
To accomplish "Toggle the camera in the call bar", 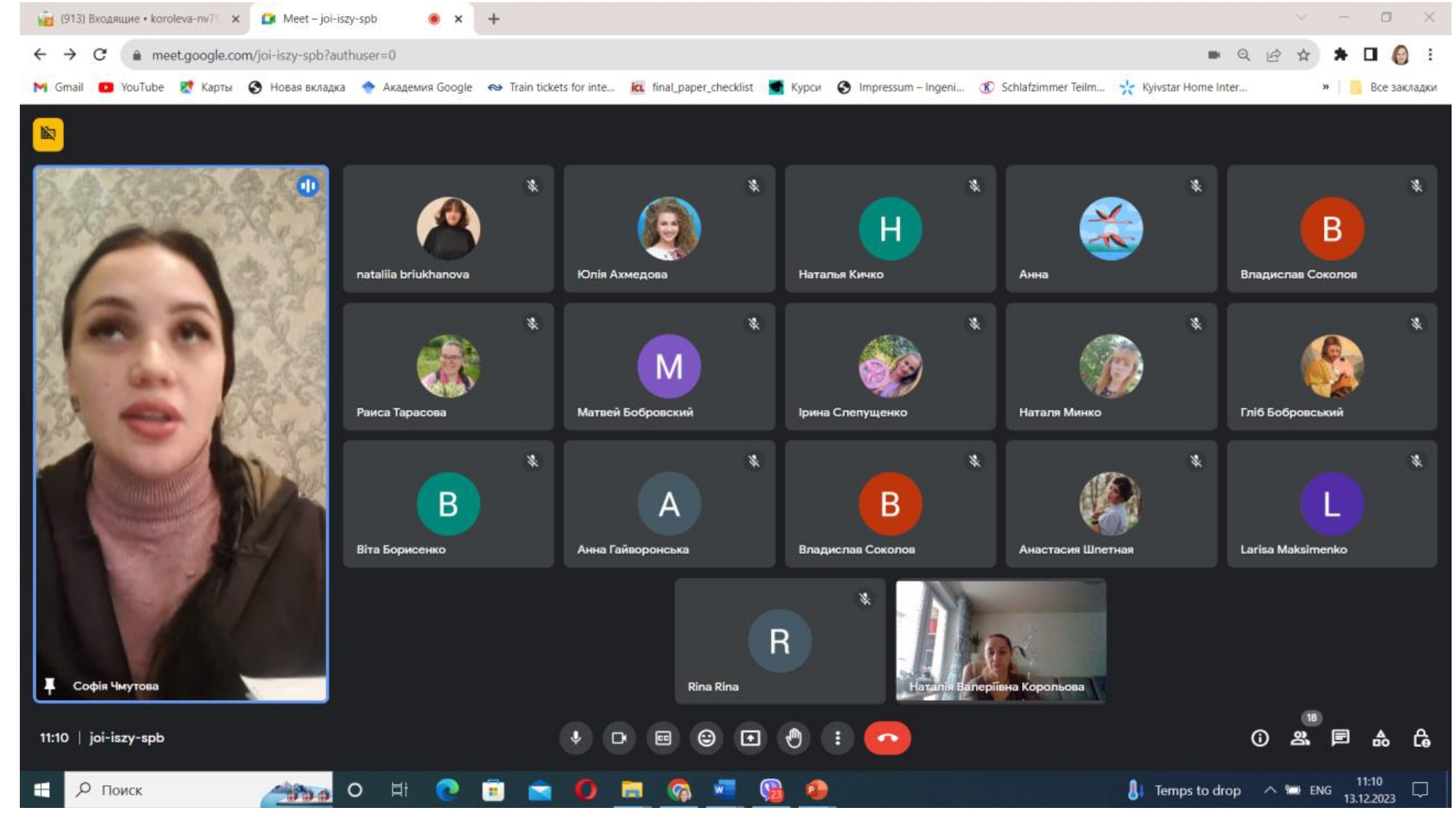I will [619, 738].
